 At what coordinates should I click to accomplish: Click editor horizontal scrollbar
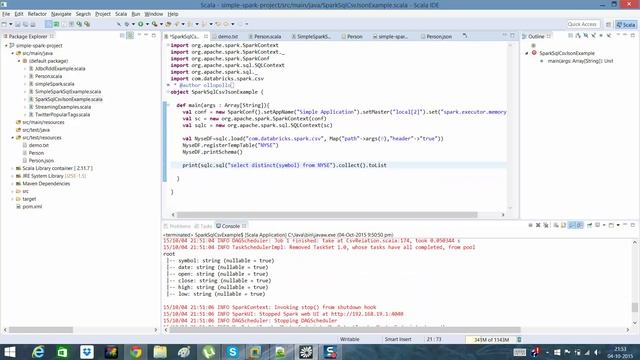(327, 215)
